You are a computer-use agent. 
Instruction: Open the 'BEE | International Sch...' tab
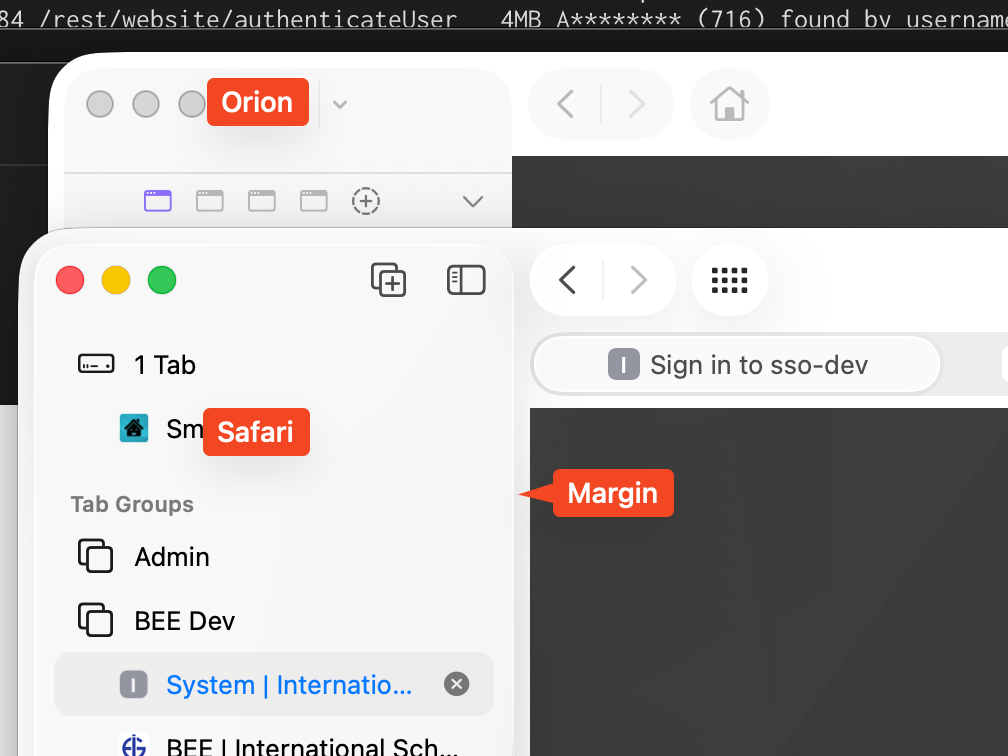313,745
